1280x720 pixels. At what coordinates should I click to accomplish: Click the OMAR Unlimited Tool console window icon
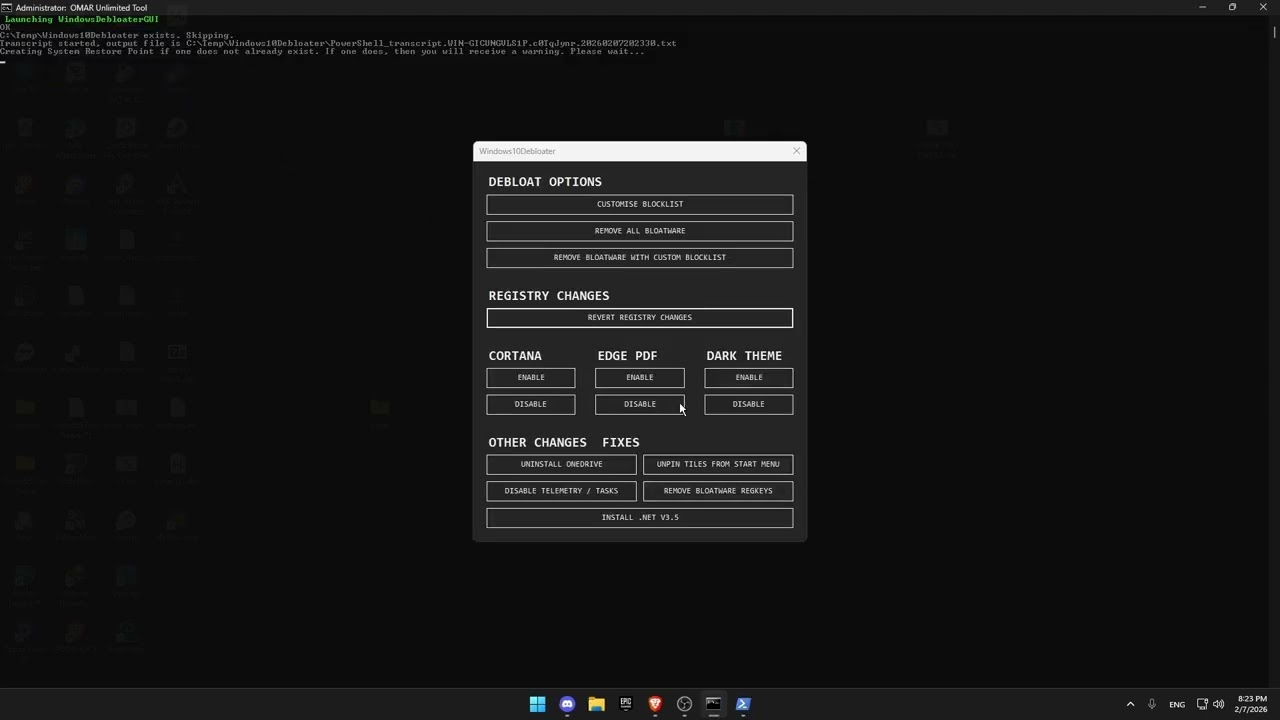coord(6,7)
